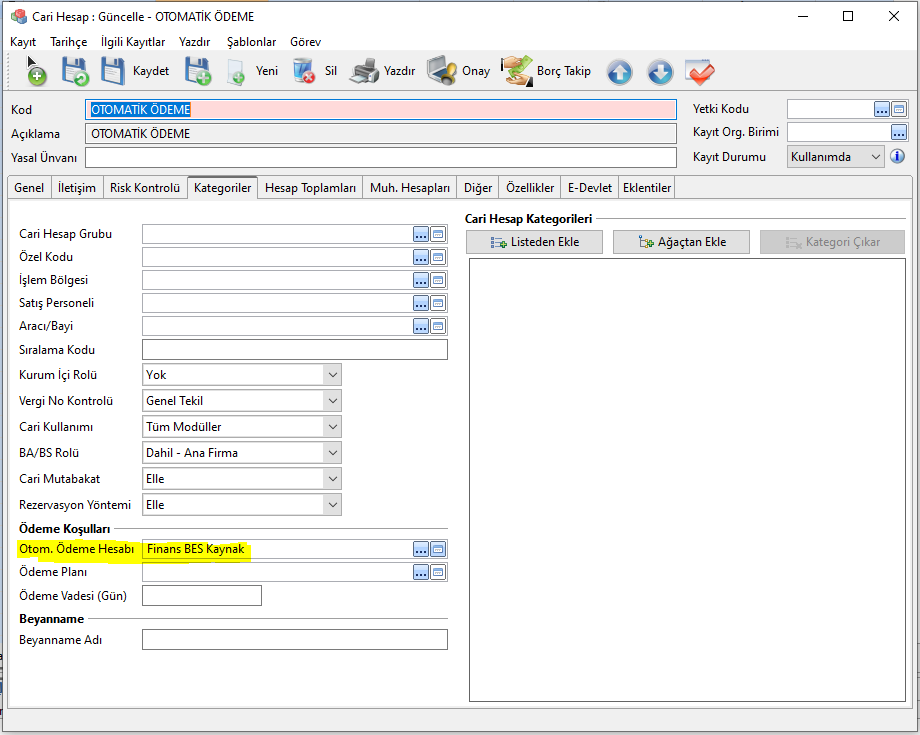The width and height of the screenshot is (920, 735).
Task: Click the Onay approval icon
Action: click(442, 71)
